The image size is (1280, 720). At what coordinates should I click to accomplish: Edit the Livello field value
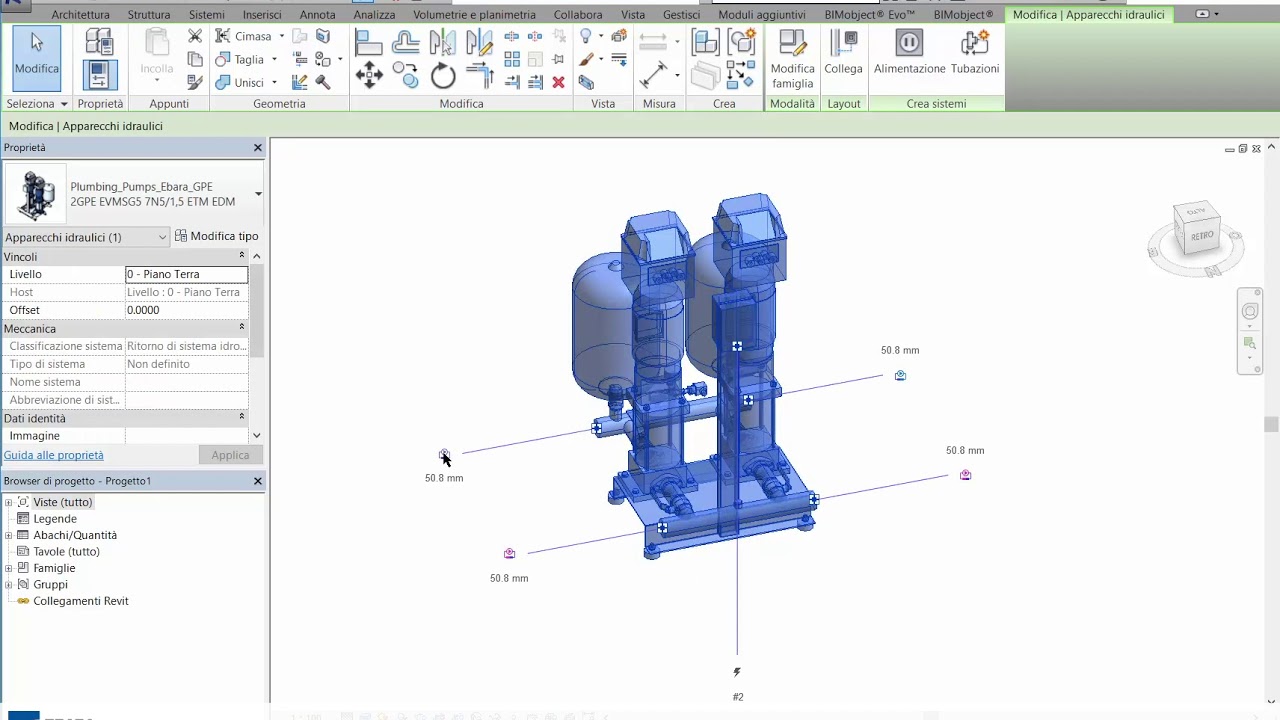coord(186,274)
